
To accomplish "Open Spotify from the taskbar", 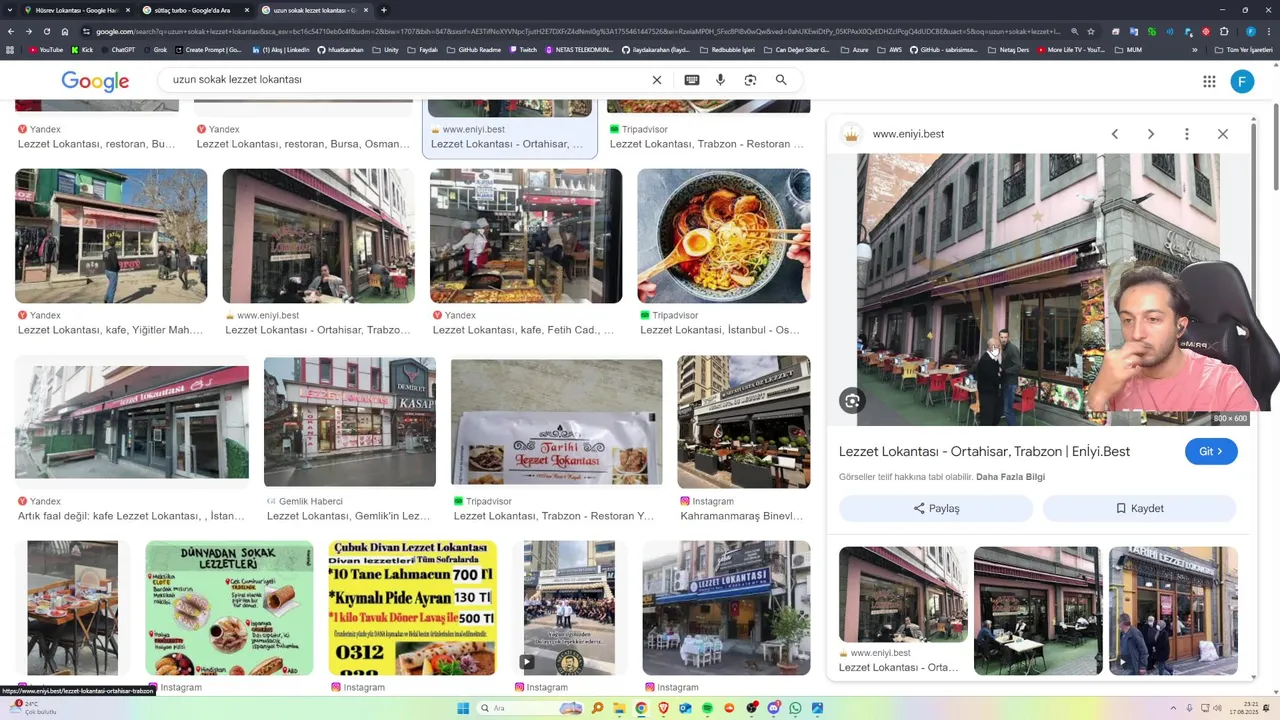I will [x=707, y=708].
